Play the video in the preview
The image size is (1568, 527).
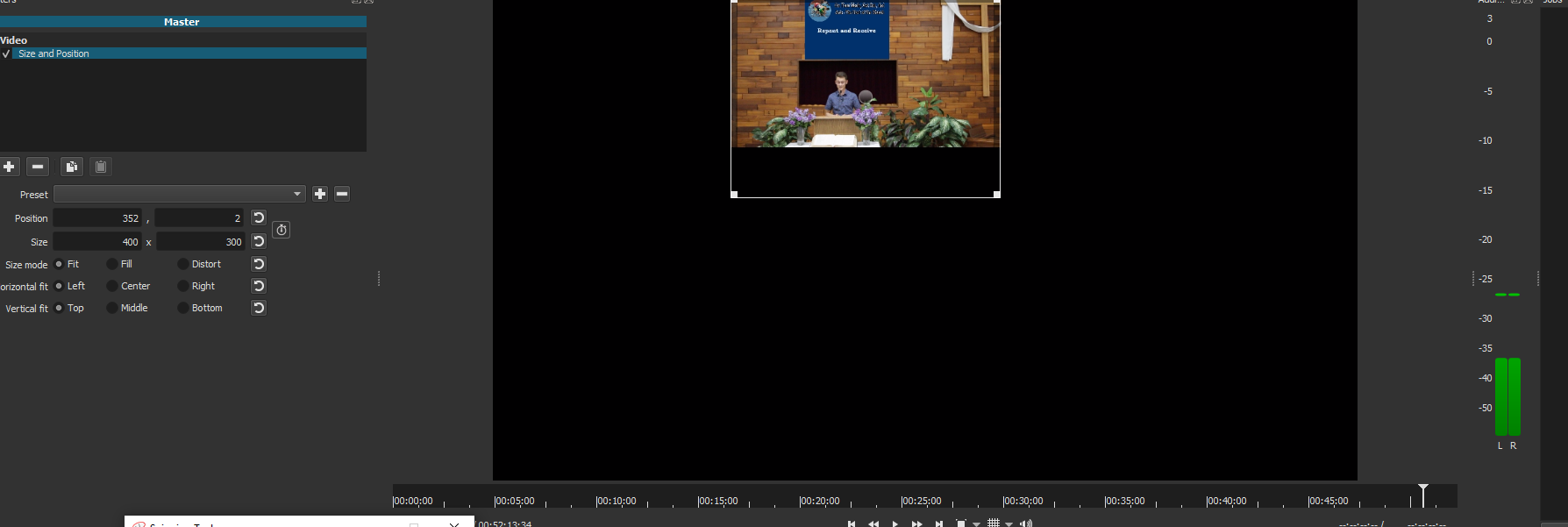pos(895,523)
